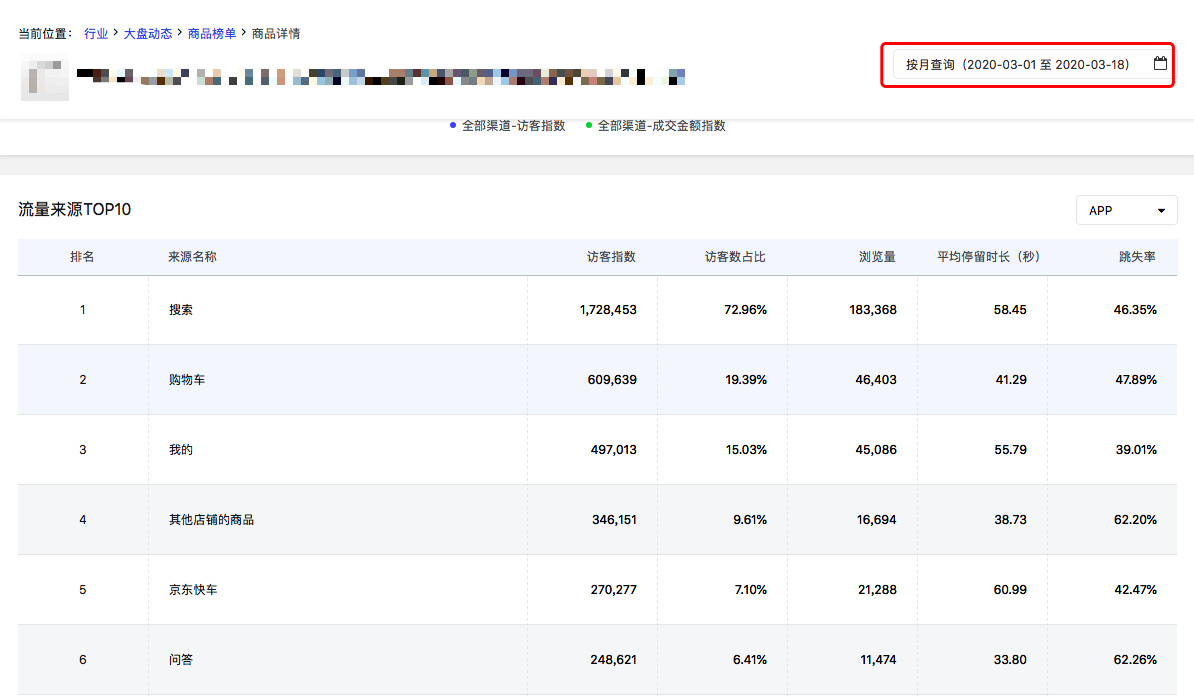Click the calendar icon in date picker
The width and height of the screenshot is (1194, 697).
[x=1160, y=64]
